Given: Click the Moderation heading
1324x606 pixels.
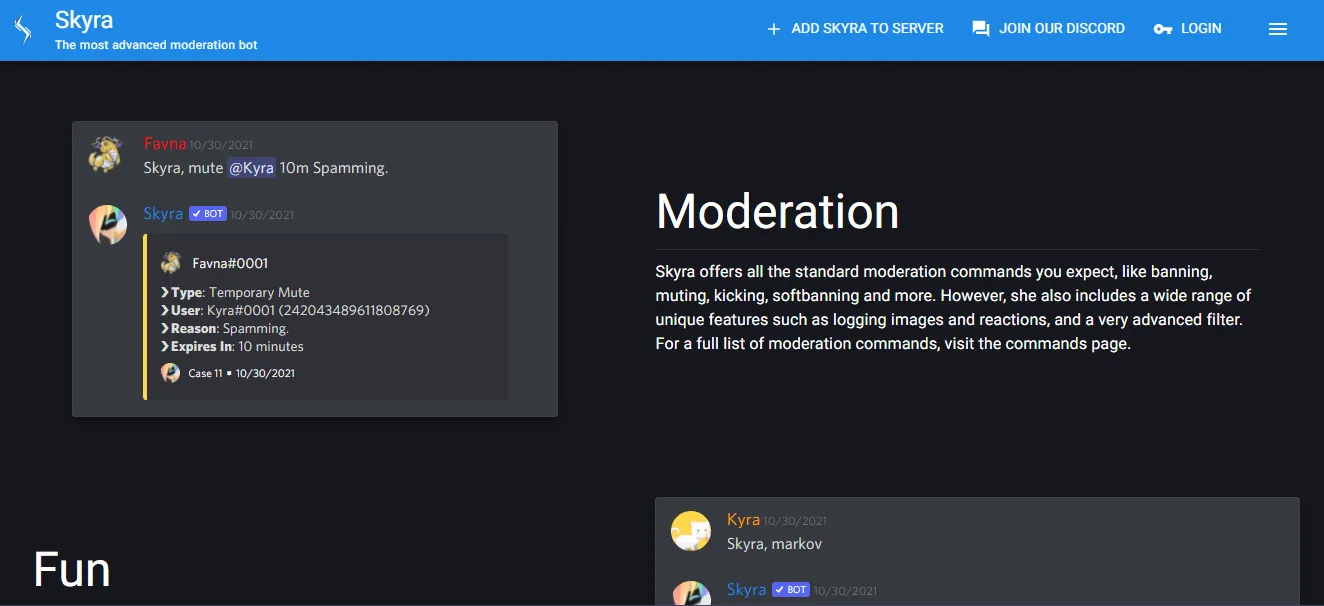Looking at the screenshot, I should point(777,211).
